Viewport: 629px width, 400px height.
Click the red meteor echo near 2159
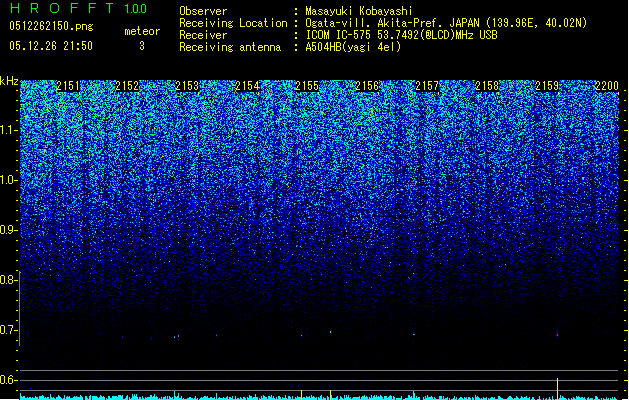[558, 335]
